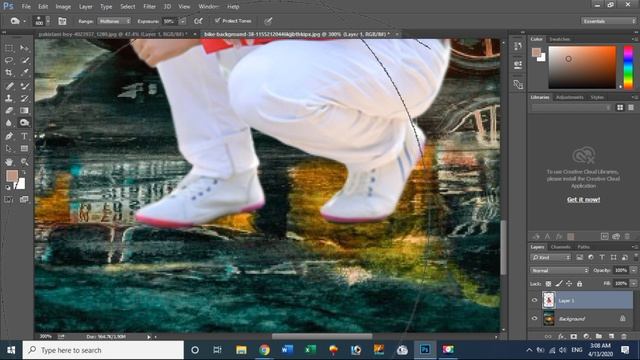The width and height of the screenshot is (640, 360).
Task: Hide Layer 1 using its eye icon
Action: 534,300
